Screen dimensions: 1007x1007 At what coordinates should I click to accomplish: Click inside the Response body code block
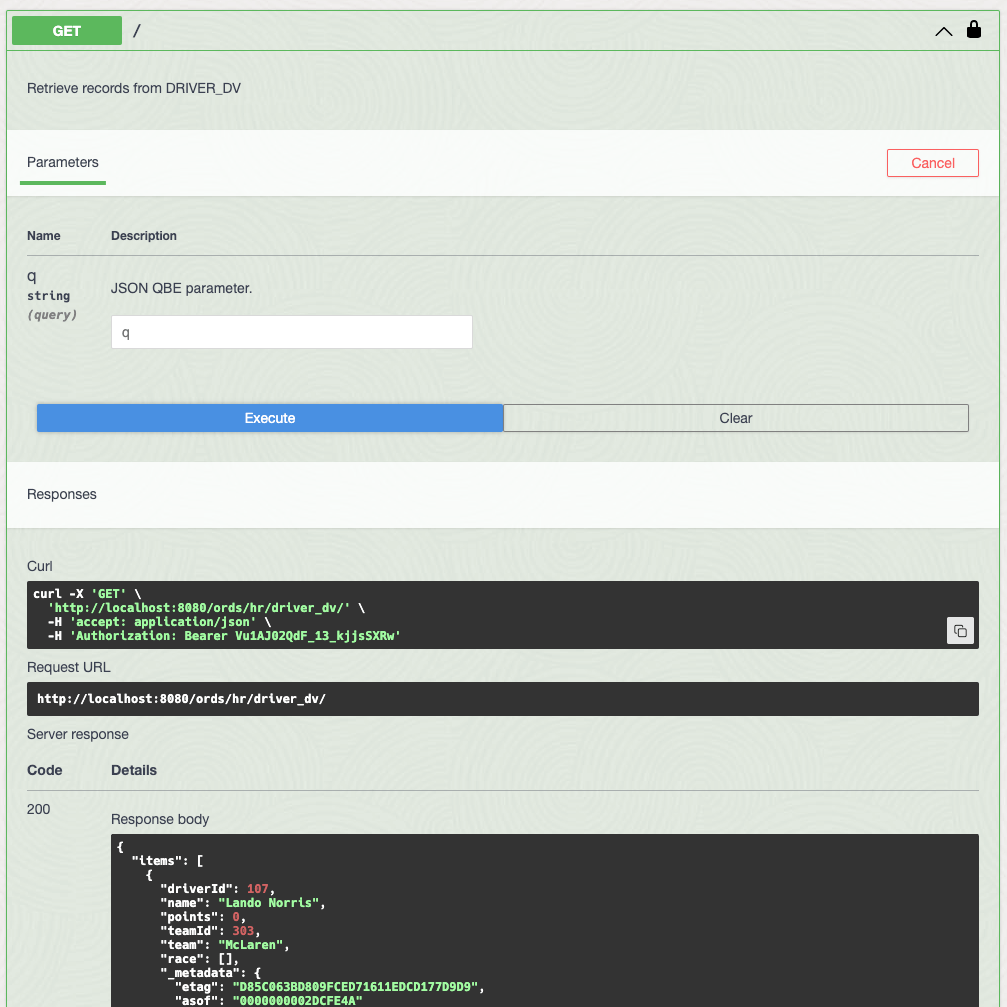click(600, 920)
